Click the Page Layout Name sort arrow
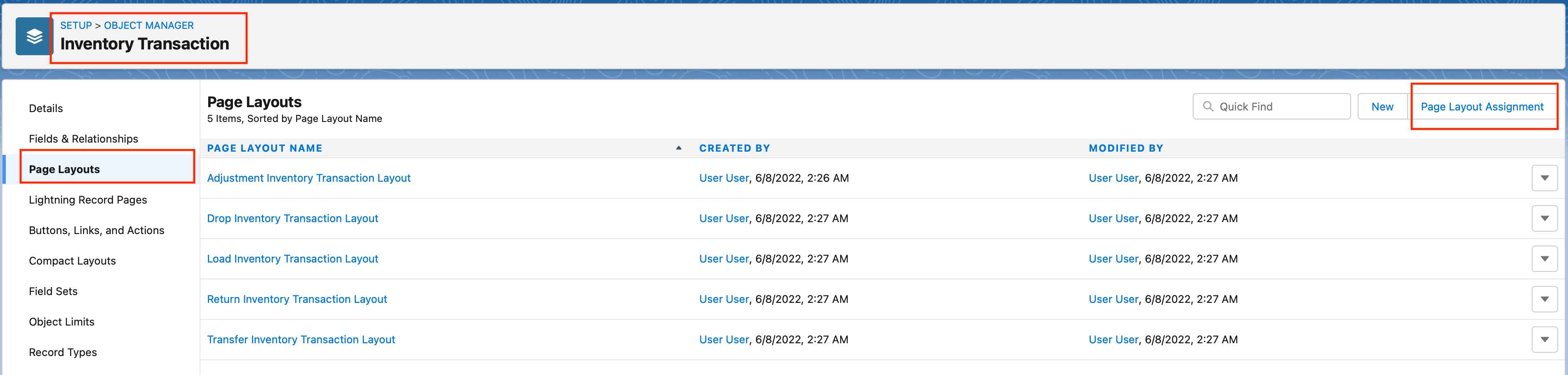The height and width of the screenshot is (375, 1568). tap(678, 148)
